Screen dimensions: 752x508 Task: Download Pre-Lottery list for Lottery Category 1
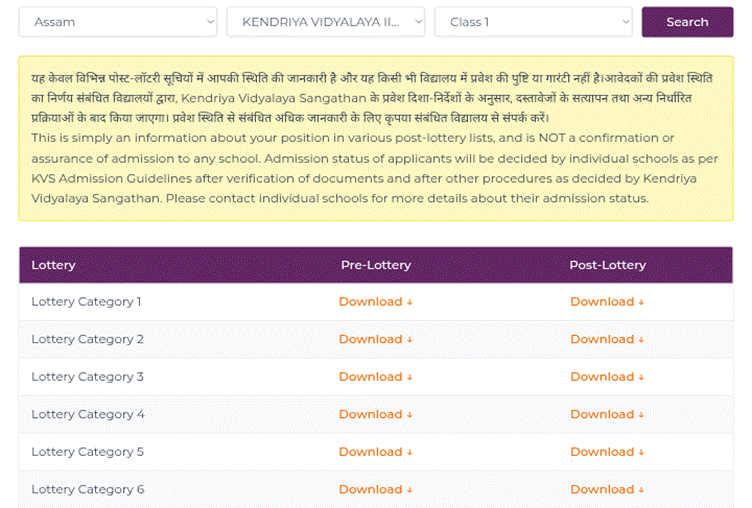[376, 302]
